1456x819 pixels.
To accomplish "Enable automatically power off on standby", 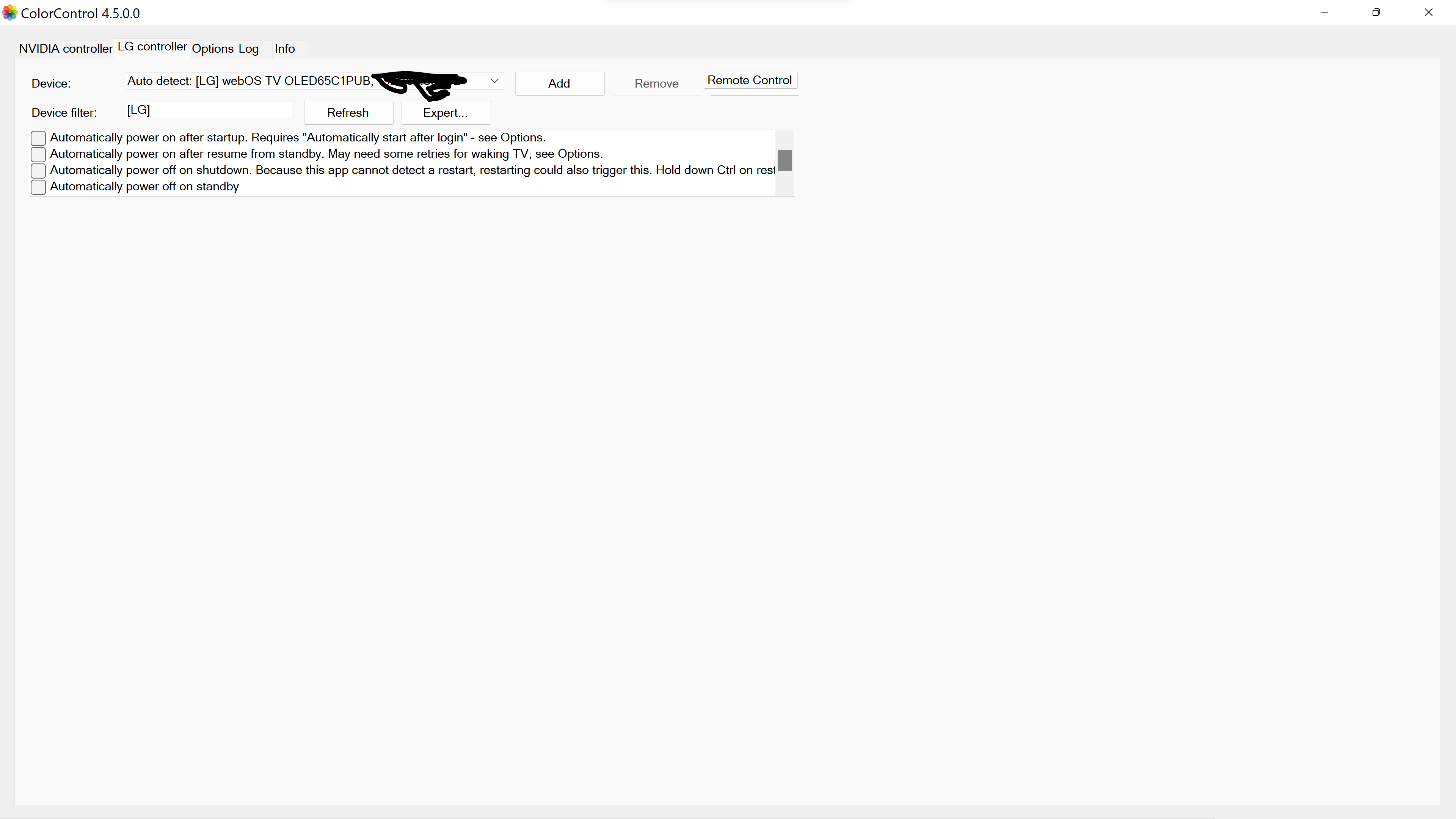I will (x=38, y=187).
